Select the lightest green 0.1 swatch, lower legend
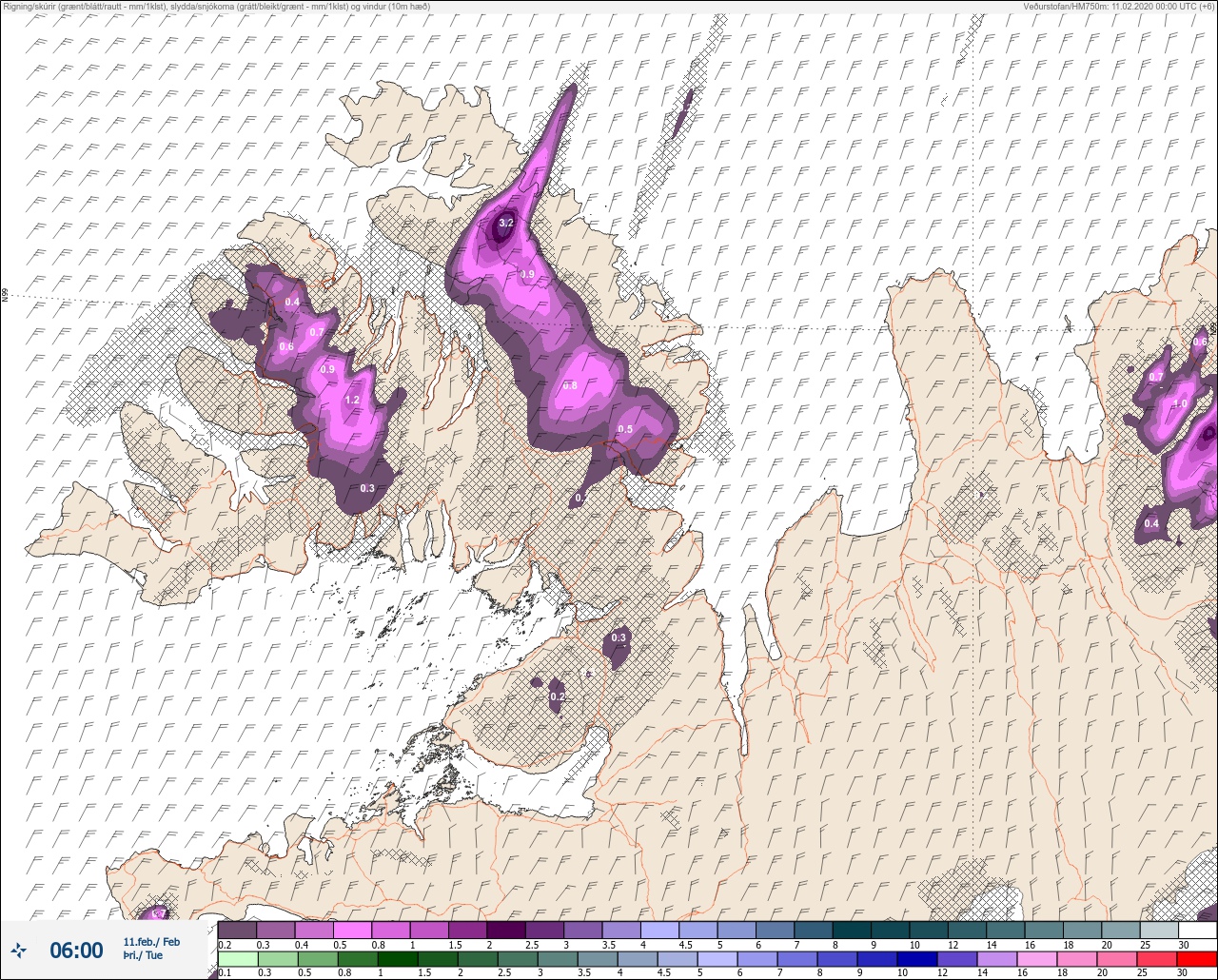The image size is (1218, 980). [x=237, y=959]
